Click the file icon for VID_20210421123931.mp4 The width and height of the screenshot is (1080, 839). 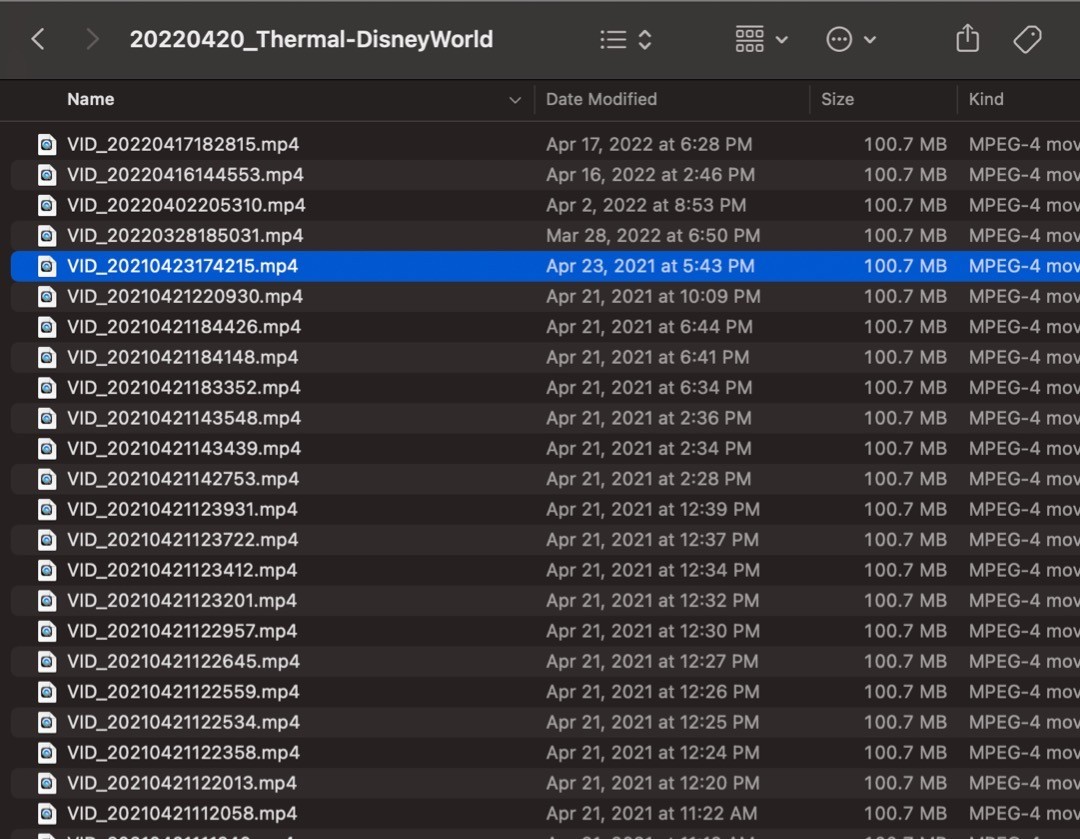47,509
